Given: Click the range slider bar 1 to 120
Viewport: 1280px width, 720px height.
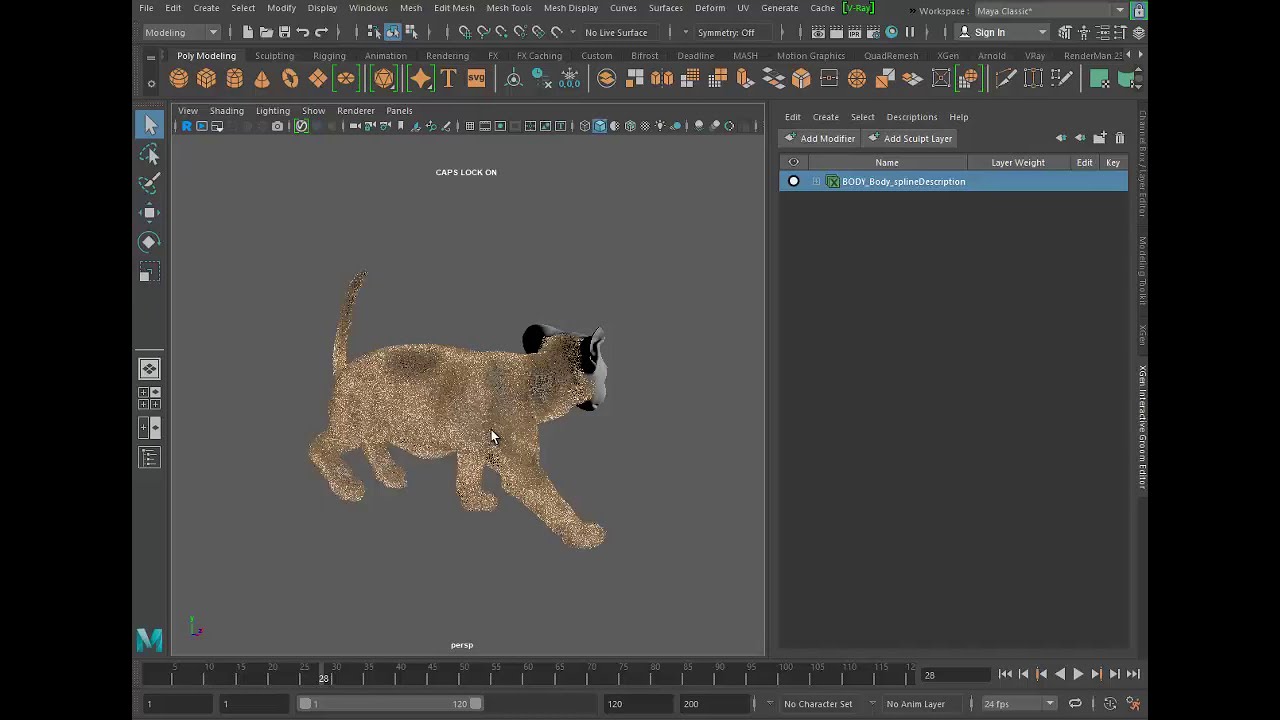Looking at the screenshot, I should point(392,704).
